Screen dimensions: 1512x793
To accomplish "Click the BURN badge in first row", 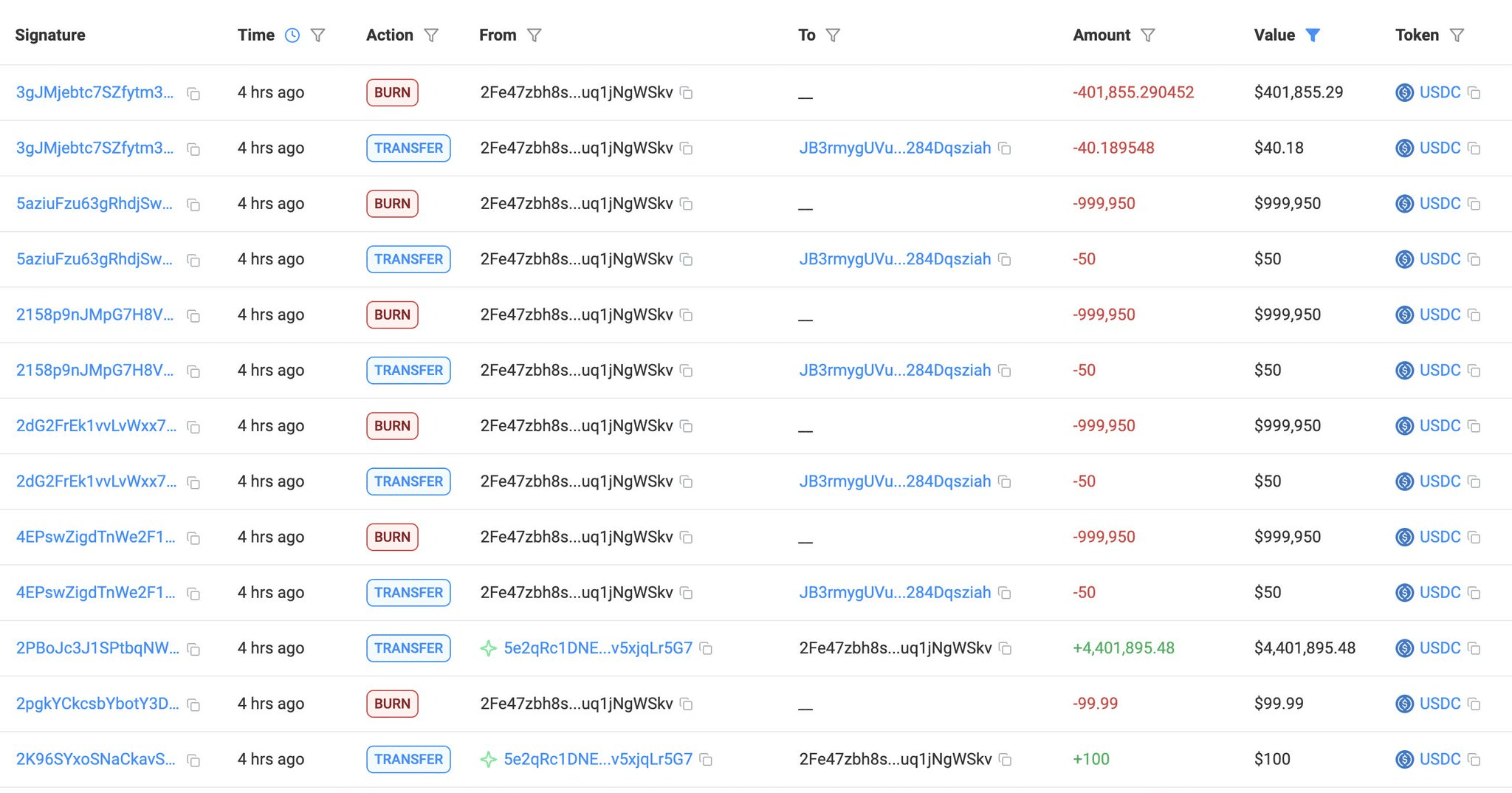I will click(392, 93).
